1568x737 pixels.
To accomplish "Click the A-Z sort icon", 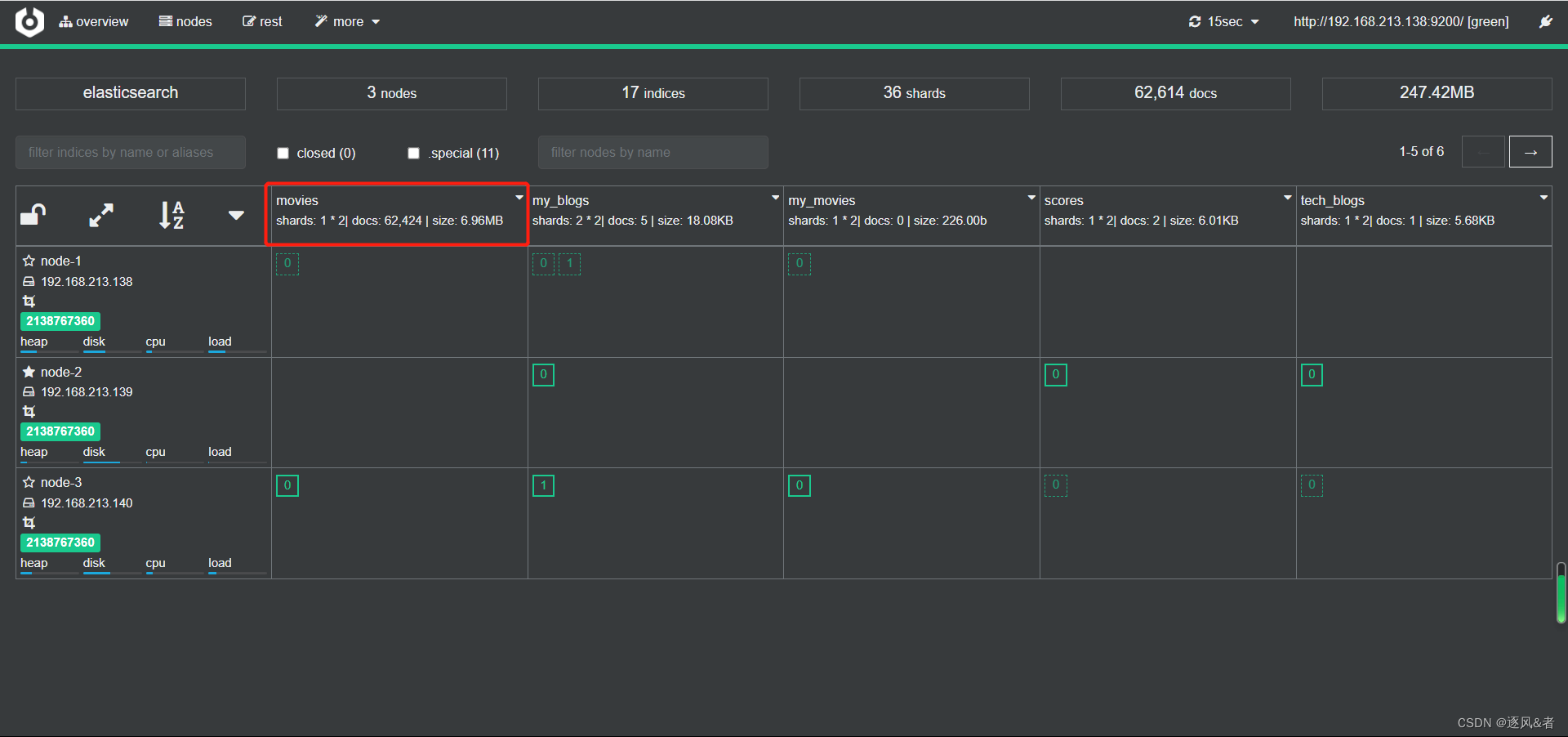I will (x=171, y=215).
